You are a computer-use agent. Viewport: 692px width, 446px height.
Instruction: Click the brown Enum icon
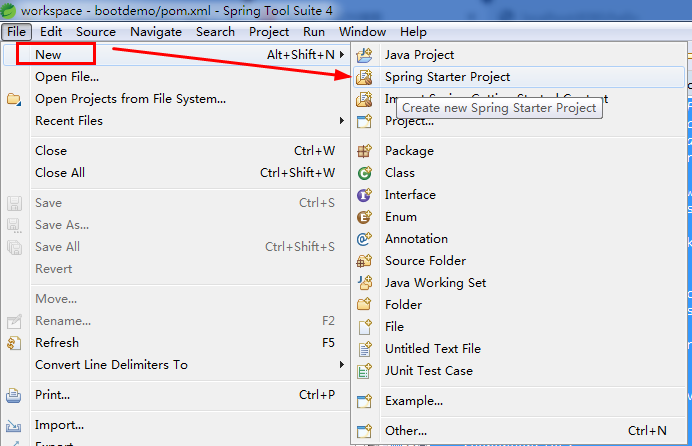pos(365,217)
